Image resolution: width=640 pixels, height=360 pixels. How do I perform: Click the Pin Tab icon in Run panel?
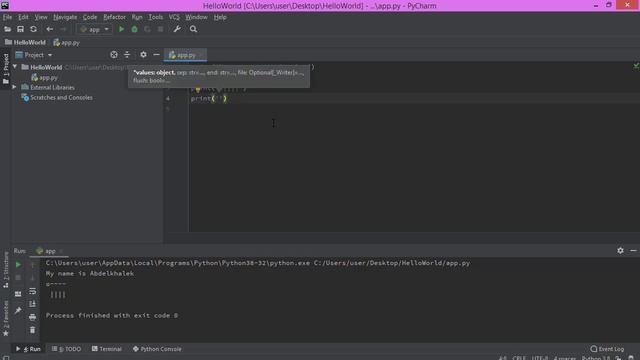pyautogui.click(x=18, y=311)
